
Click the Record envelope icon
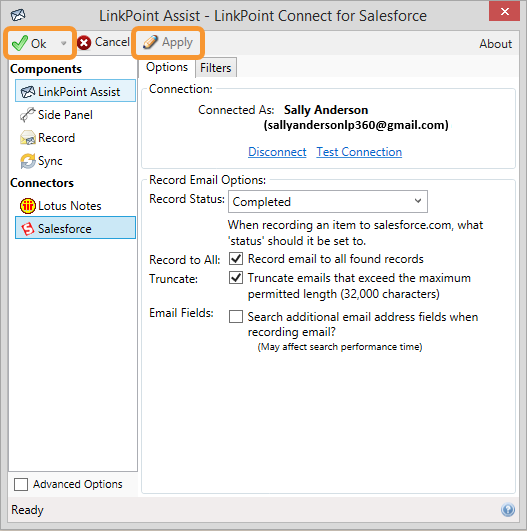tap(28, 138)
